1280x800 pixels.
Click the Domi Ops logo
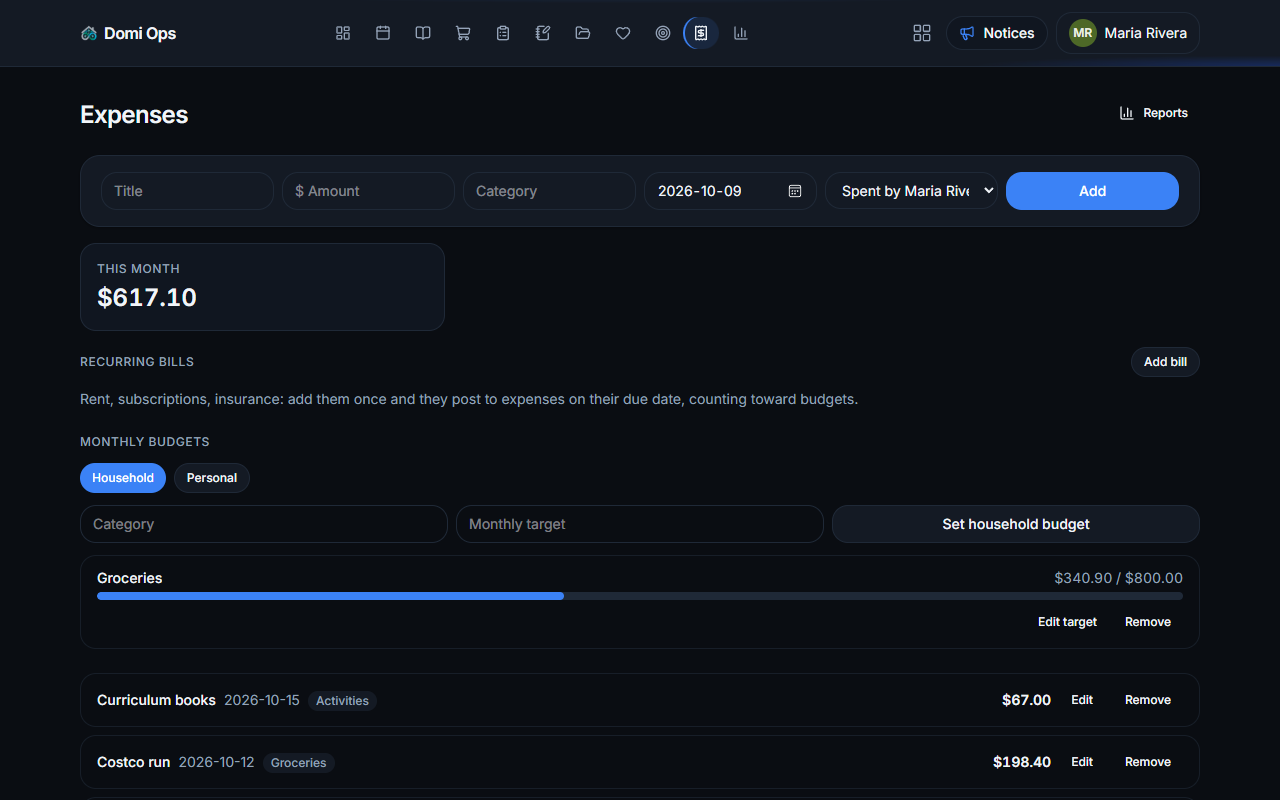pyautogui.click(x=128, y=33)
